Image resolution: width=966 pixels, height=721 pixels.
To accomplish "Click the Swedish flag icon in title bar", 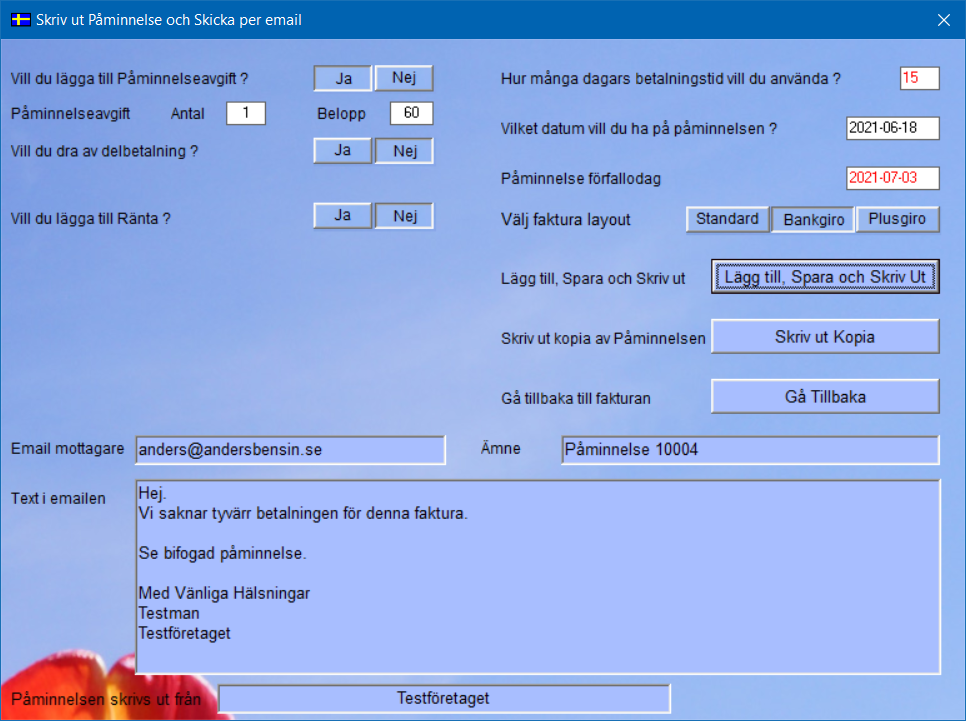I will pos(19,19).
